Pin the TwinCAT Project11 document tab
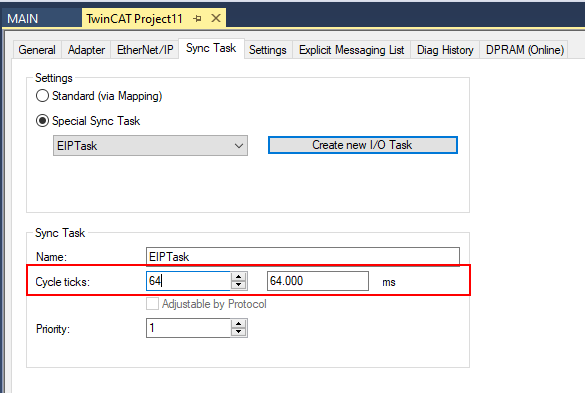The width and height of the screenshot is (585, 393). coord(197,18)
